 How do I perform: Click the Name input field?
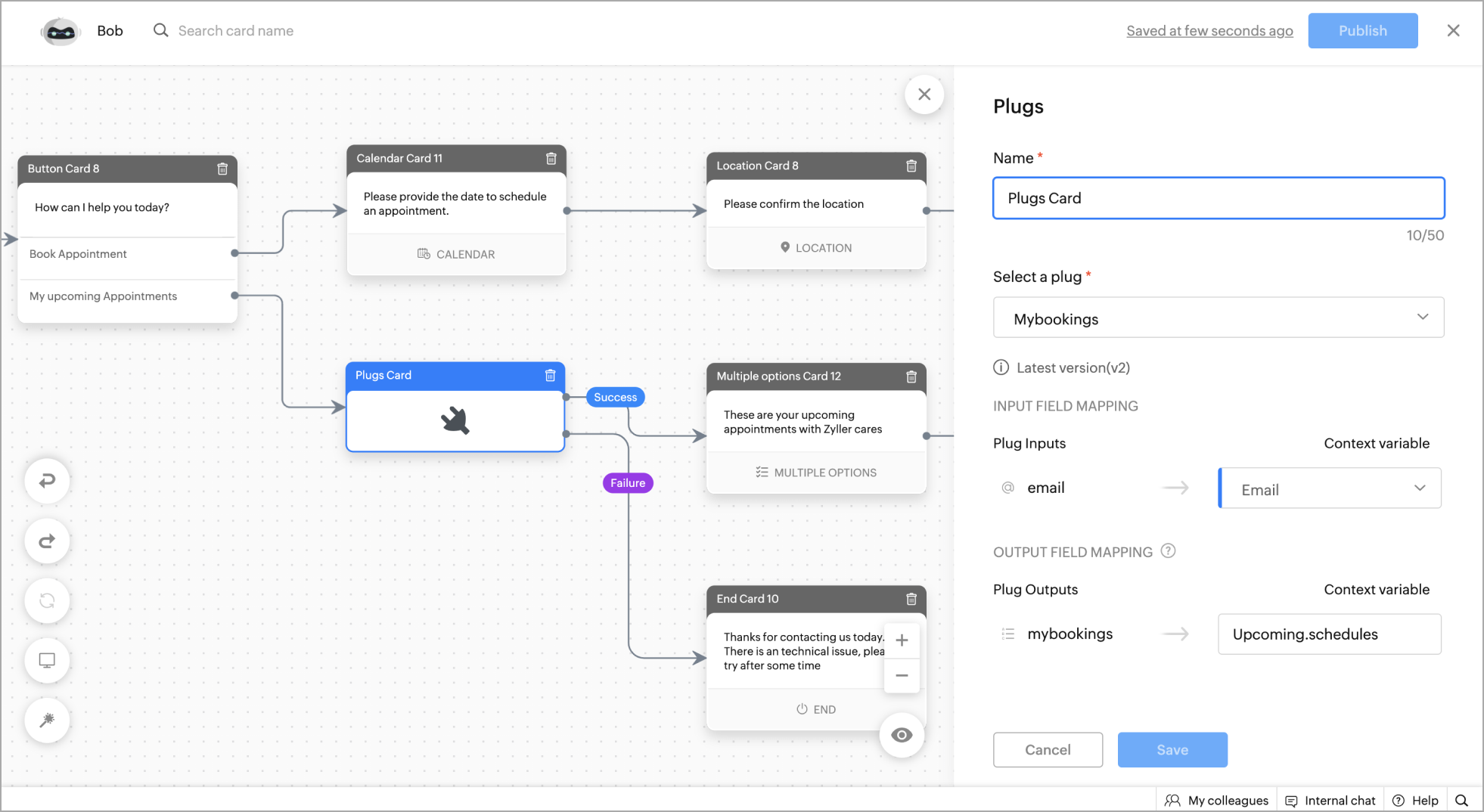coord(1218,198)
